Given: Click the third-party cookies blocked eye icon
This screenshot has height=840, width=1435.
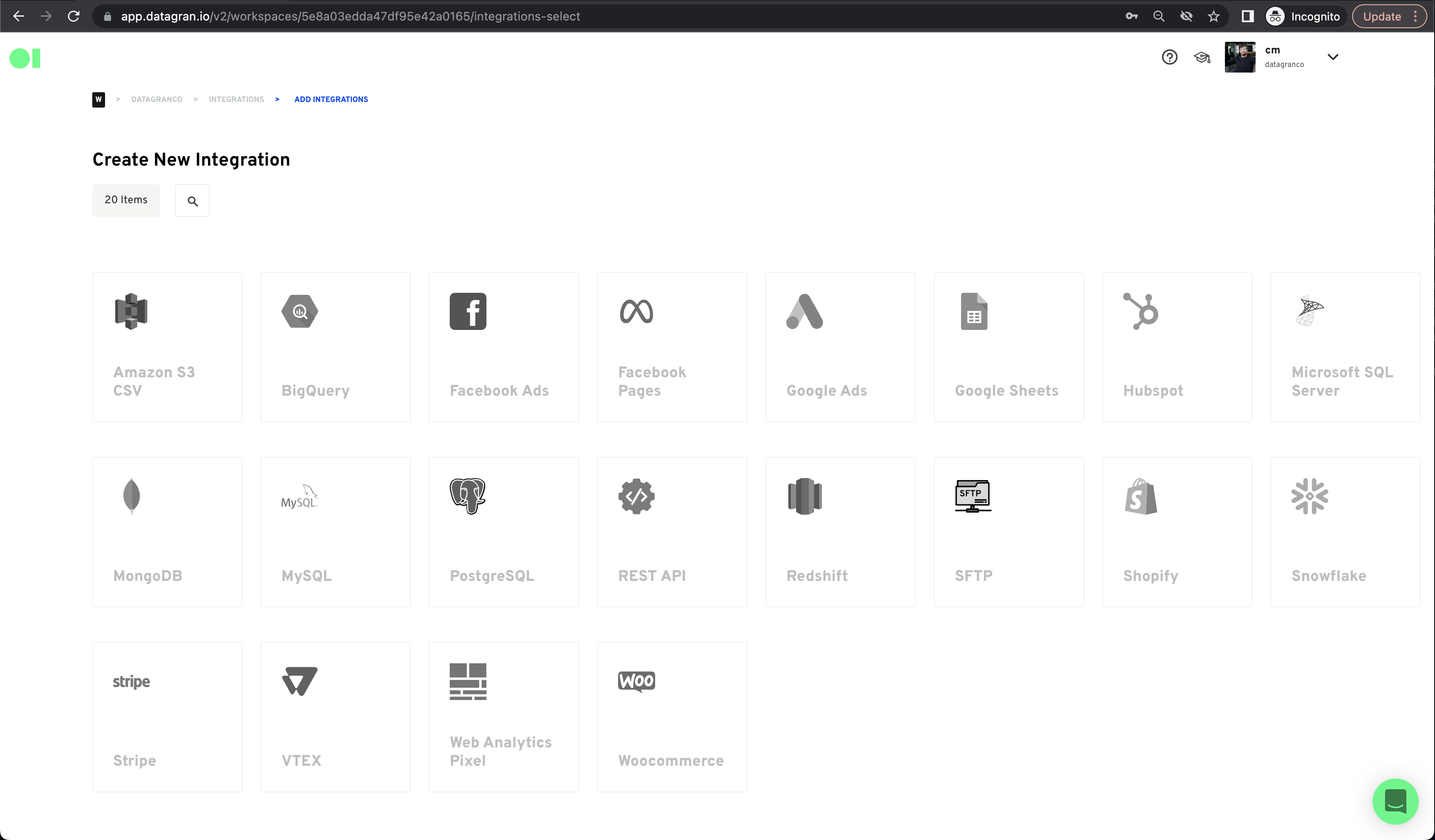Looking at the screenshot, I should pos(1186,17).
